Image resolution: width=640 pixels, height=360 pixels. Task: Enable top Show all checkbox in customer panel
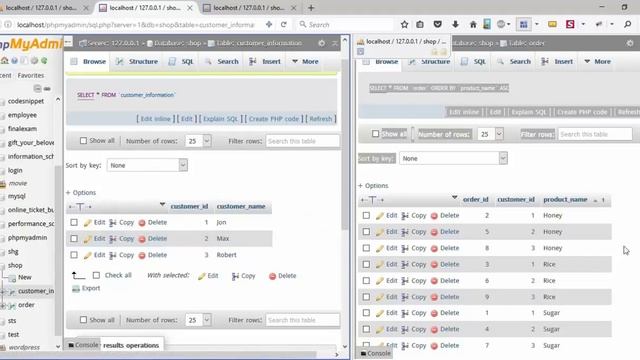(83, 140)
